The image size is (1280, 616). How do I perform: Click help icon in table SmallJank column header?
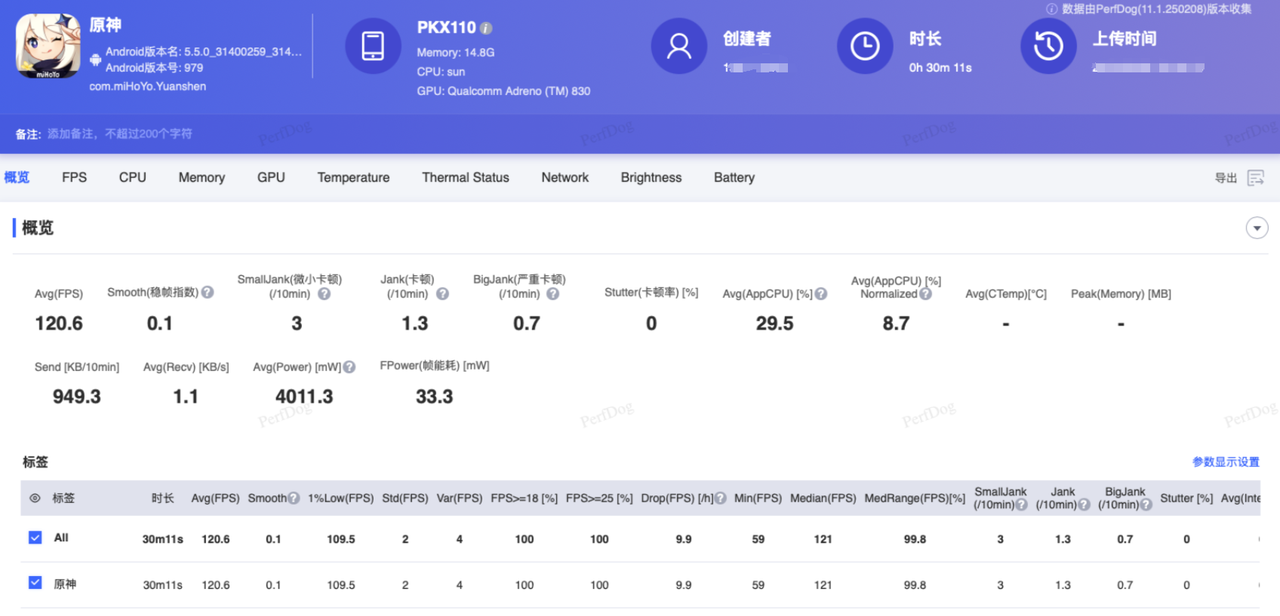pos(1022,505)
